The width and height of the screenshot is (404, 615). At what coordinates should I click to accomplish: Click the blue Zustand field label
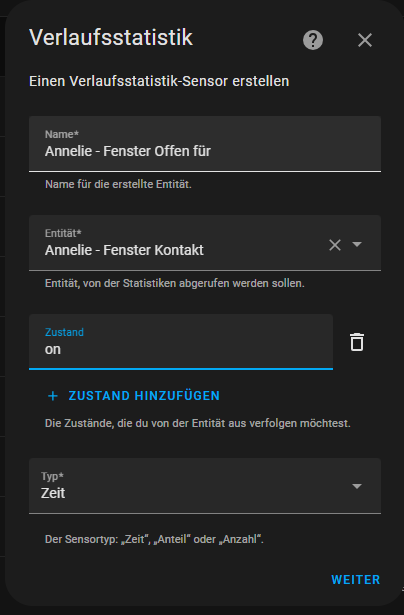pos(64,332)
